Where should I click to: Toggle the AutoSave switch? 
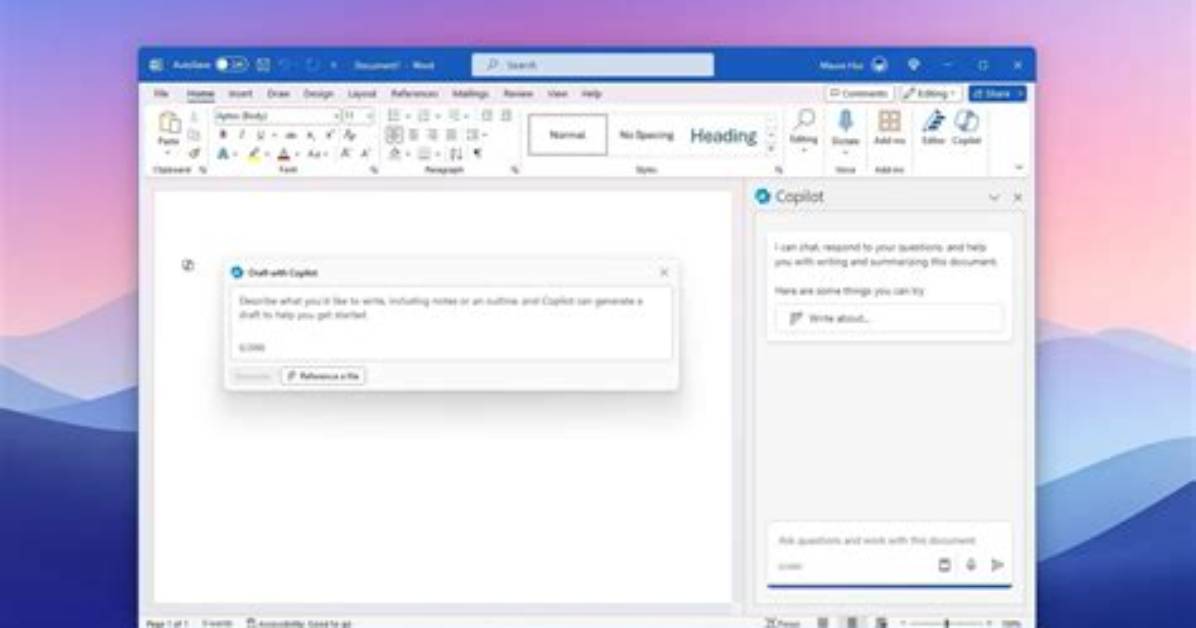(x=230, y=65)
